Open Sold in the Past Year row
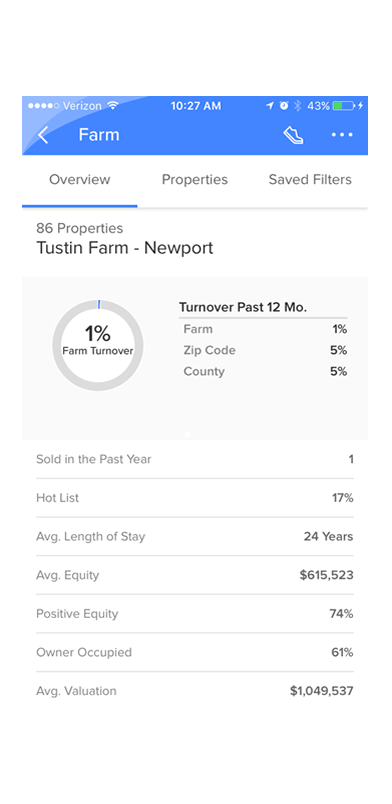The width and height of the screenshot is (392, 804). tap(195, 459)
